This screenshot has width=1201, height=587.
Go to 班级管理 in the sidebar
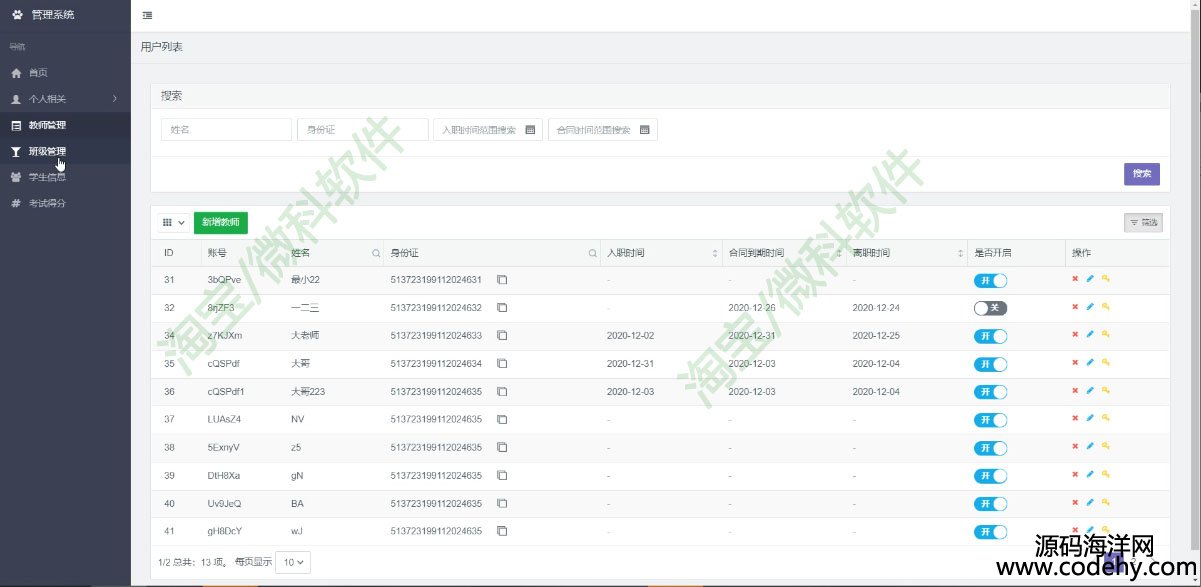[47, 151]
